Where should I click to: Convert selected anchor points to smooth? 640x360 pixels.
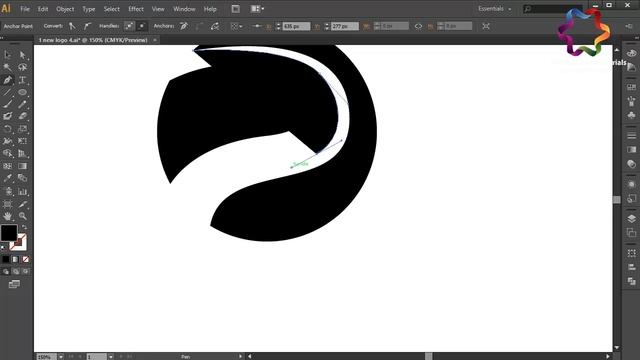point(87,26)
